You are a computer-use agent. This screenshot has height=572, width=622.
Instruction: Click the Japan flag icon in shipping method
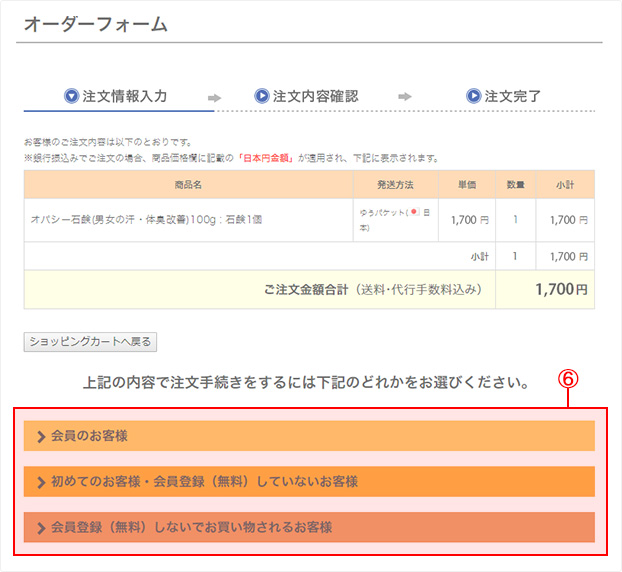point(413,213)
